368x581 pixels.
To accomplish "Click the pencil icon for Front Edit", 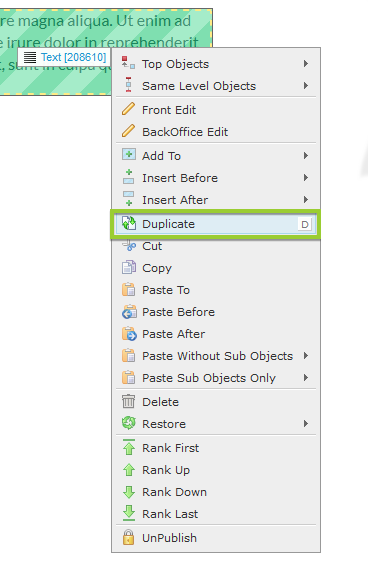I will click(x=129, y=110).
